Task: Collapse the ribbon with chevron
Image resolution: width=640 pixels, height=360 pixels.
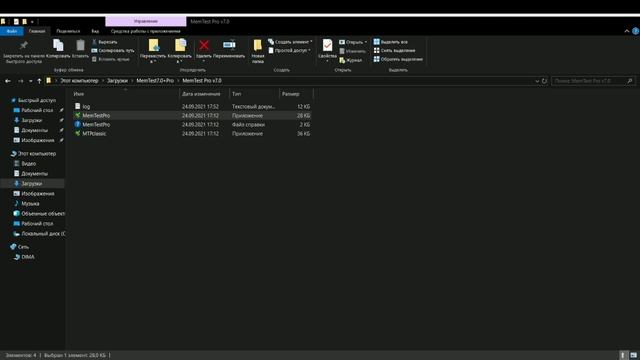Action: [x=627, y=31]
